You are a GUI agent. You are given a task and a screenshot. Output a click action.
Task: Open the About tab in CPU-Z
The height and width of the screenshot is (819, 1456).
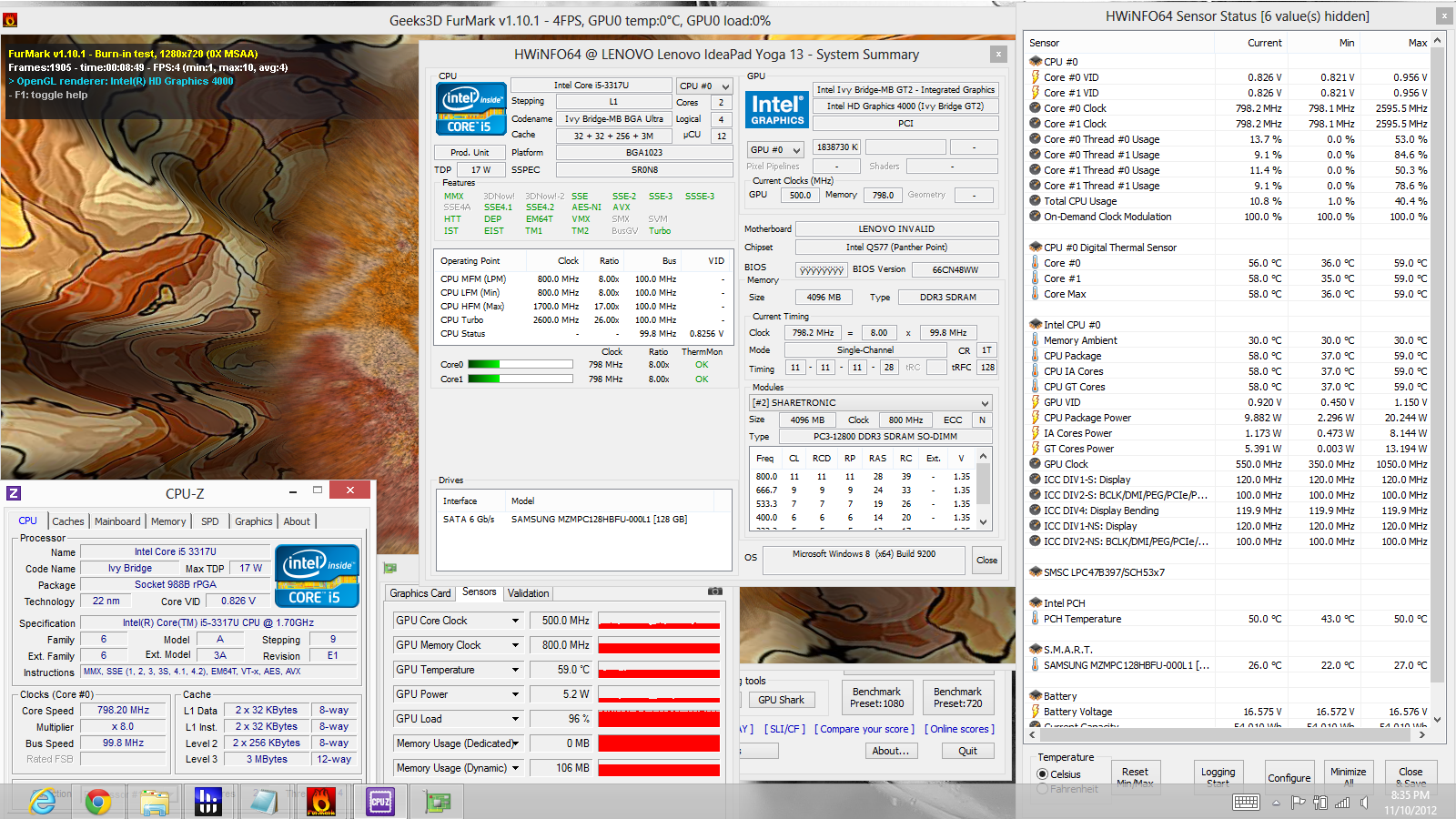point(297,521)
